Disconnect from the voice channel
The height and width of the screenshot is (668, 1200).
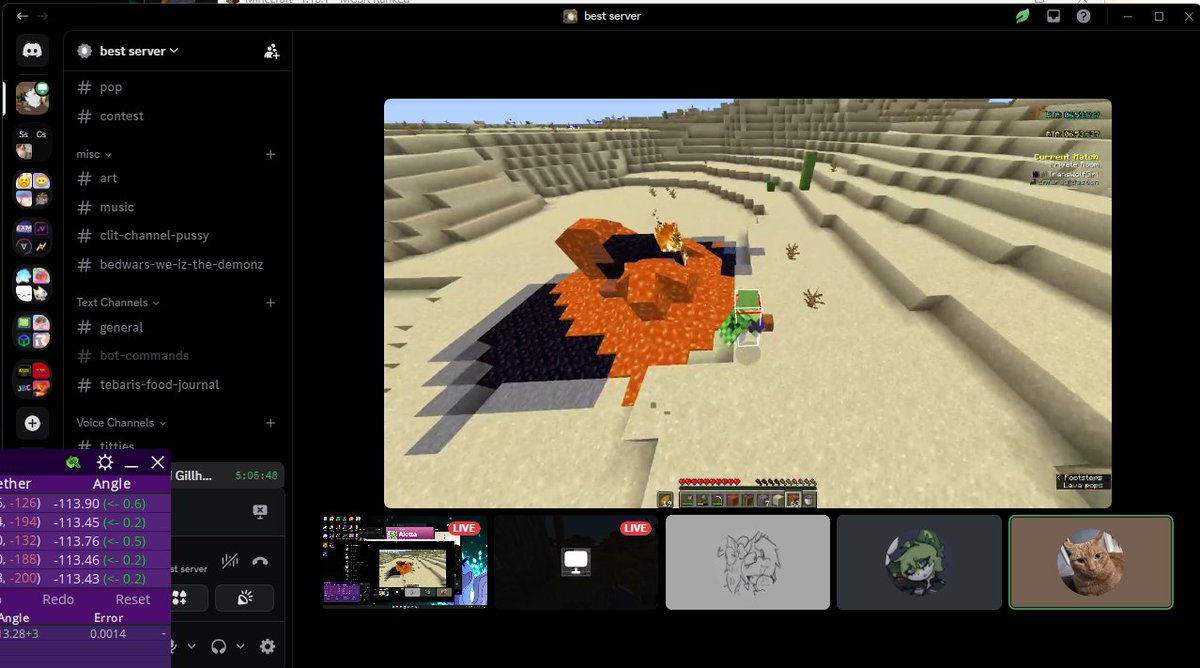[x=260, y=562]
